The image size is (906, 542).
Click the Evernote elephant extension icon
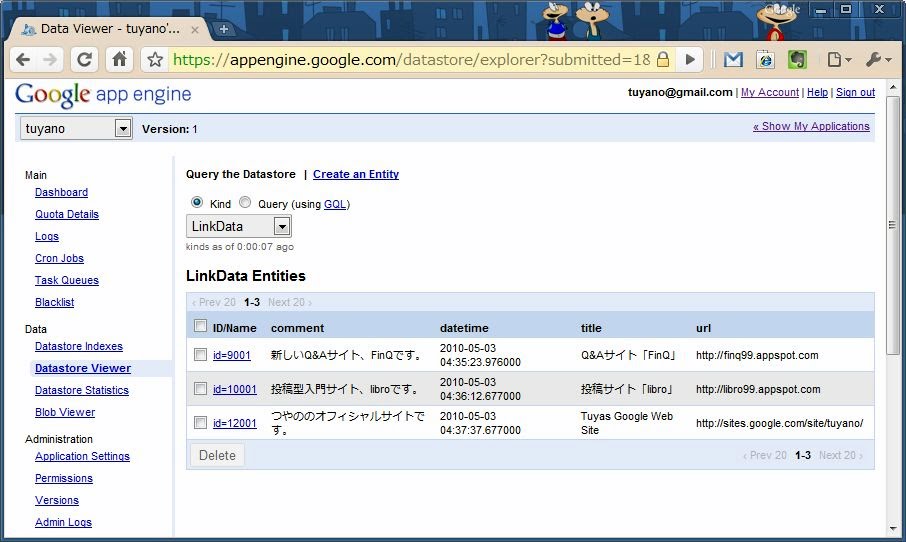pos(797,60)
